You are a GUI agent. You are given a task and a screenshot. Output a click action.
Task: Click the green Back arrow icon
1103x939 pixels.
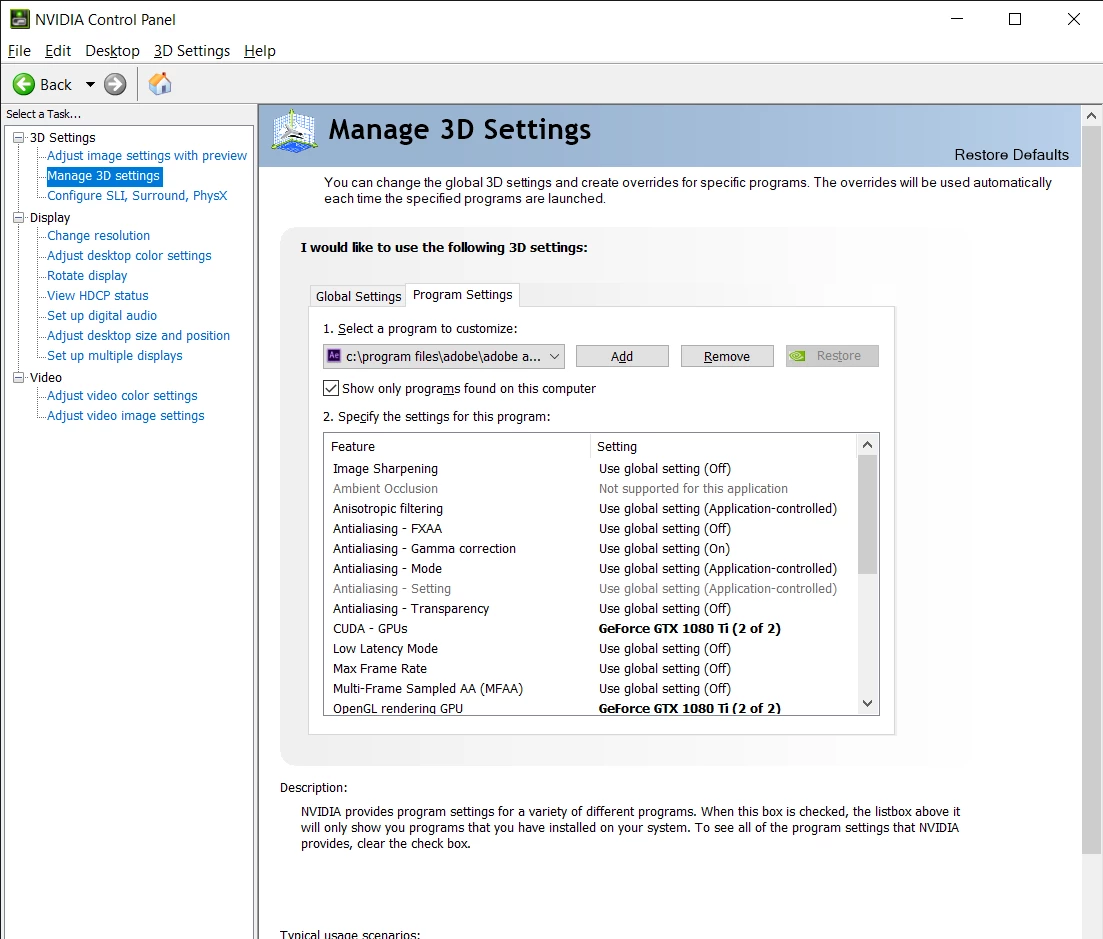point(23,84)
